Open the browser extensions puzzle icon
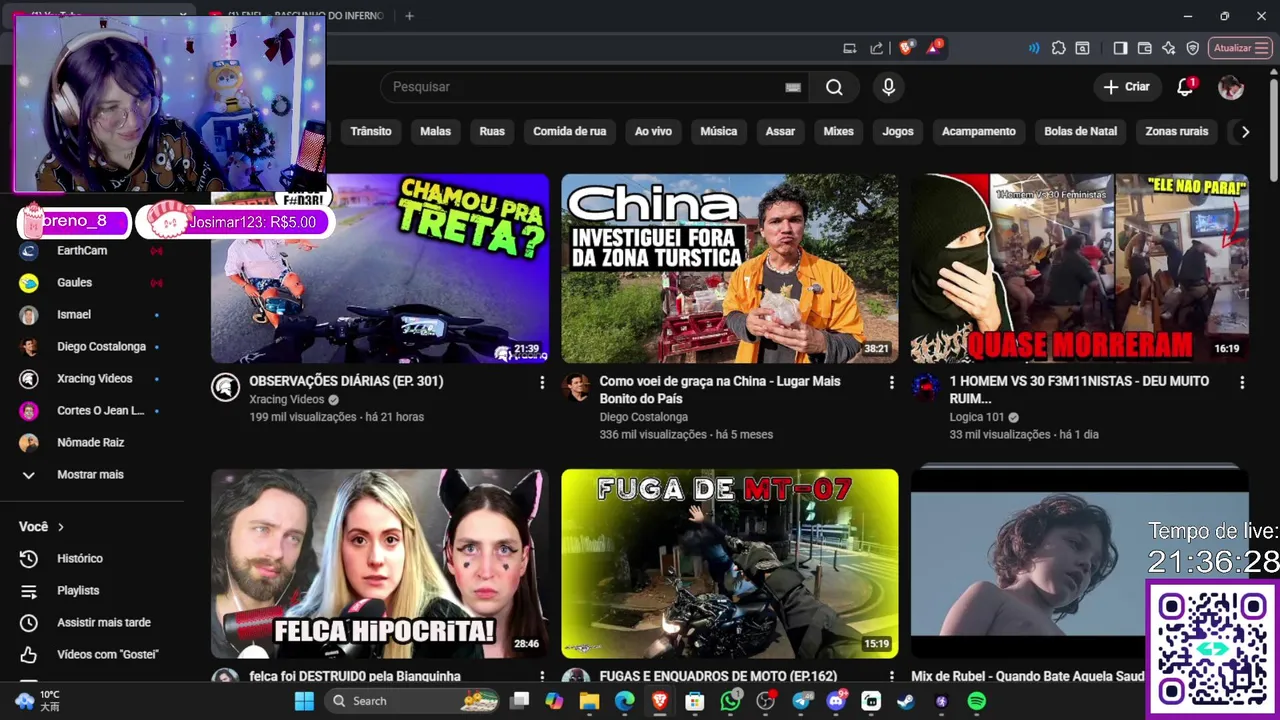This screenshot has width=1280, height=720. 1058,48
